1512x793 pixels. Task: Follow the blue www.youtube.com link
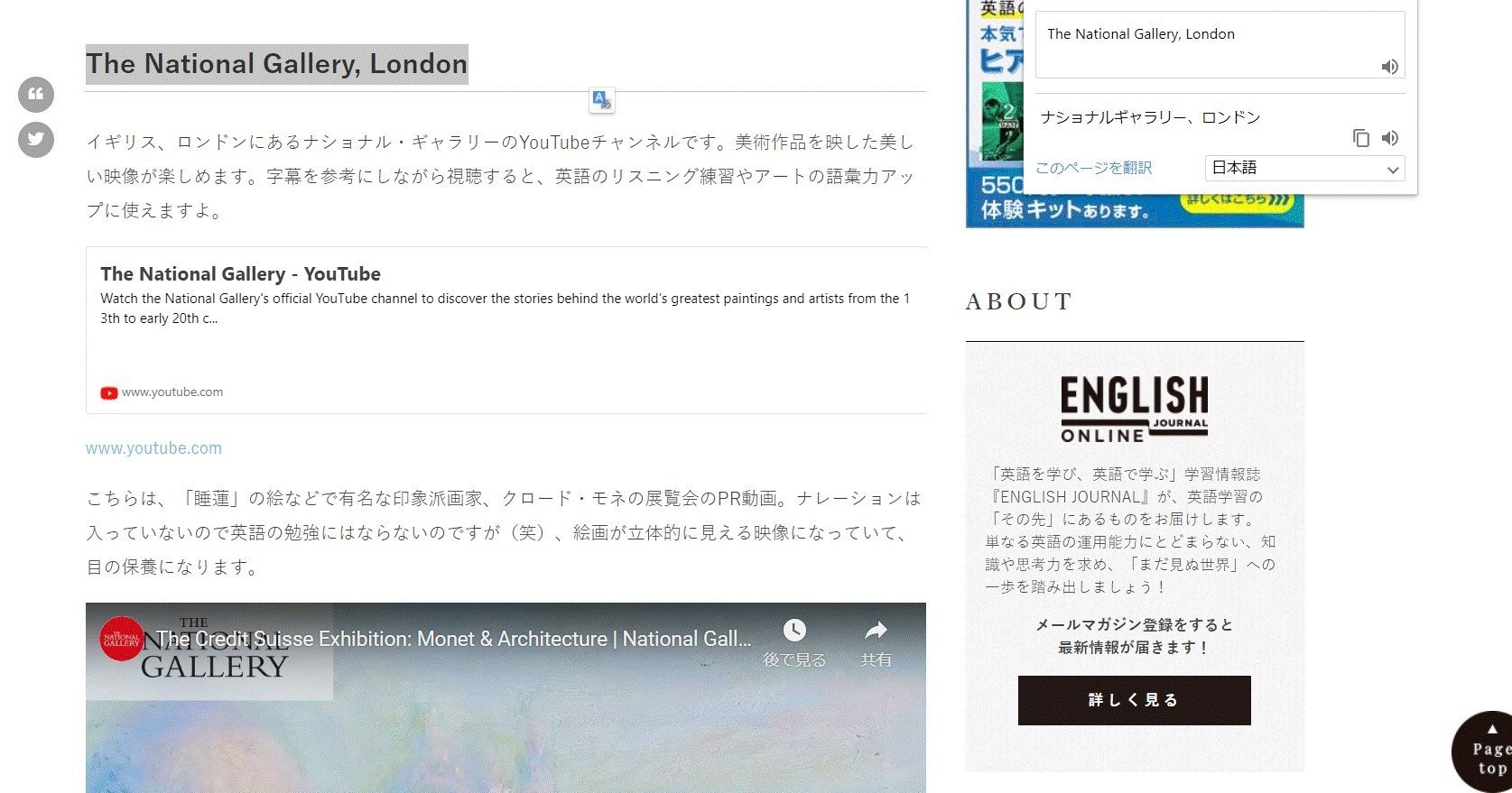click(153, 448)
